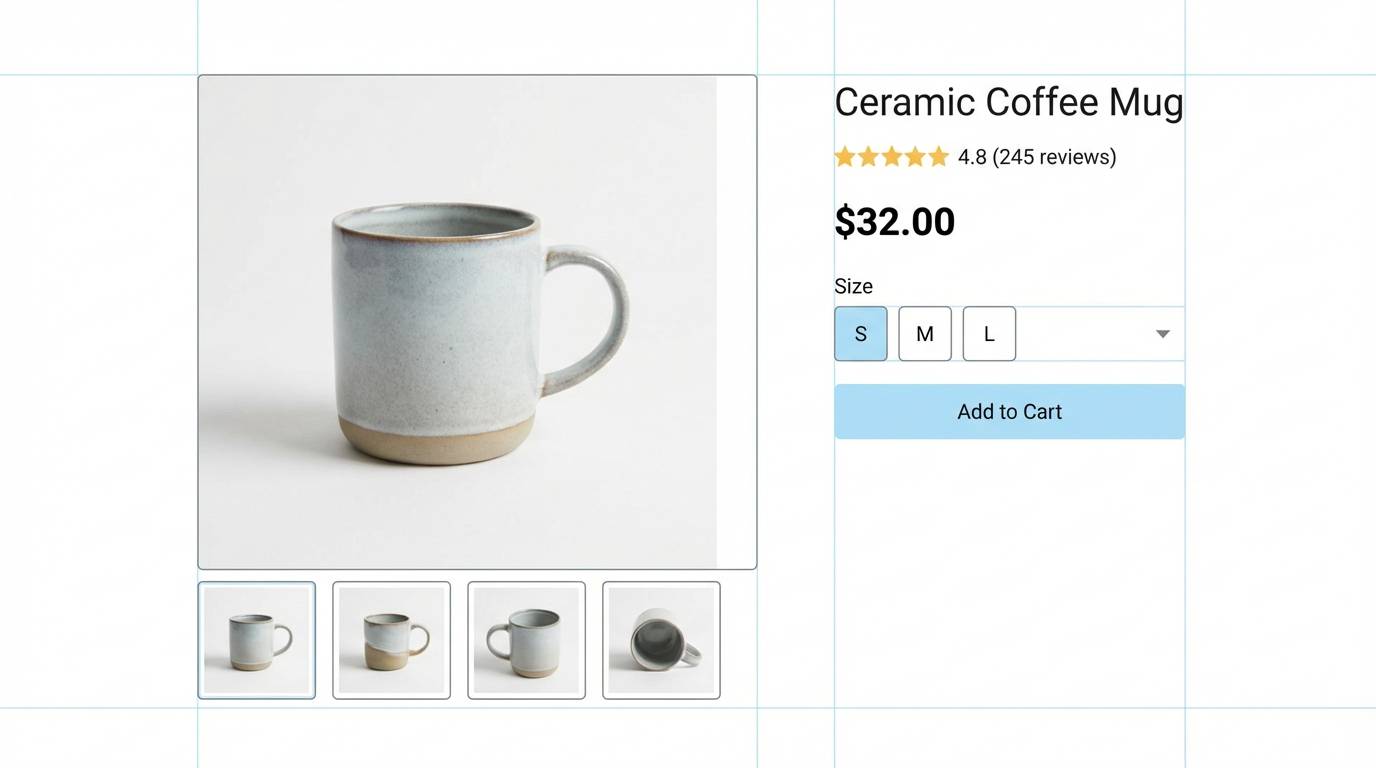Click the $32.00 price text

pos(894,221)
